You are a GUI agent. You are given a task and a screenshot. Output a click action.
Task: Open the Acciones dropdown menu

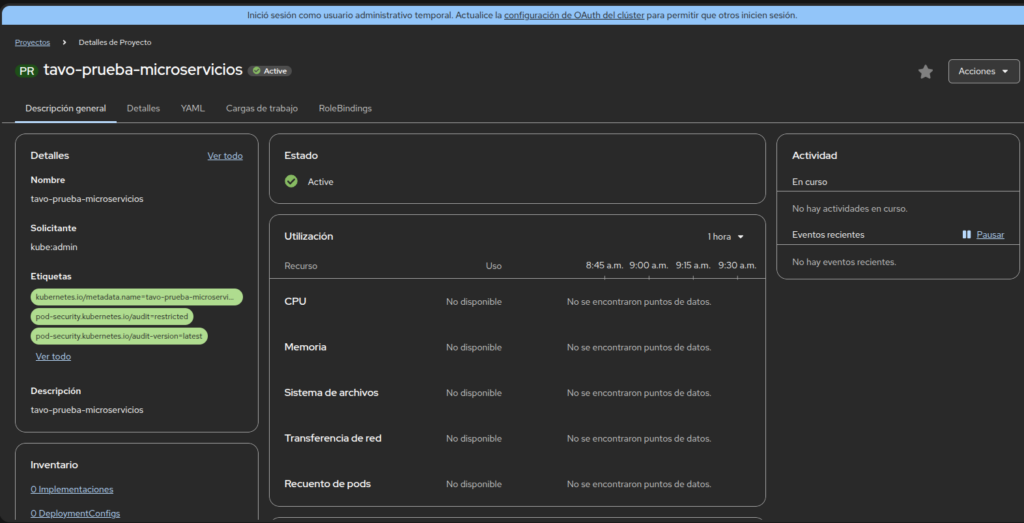click(983, 72)
